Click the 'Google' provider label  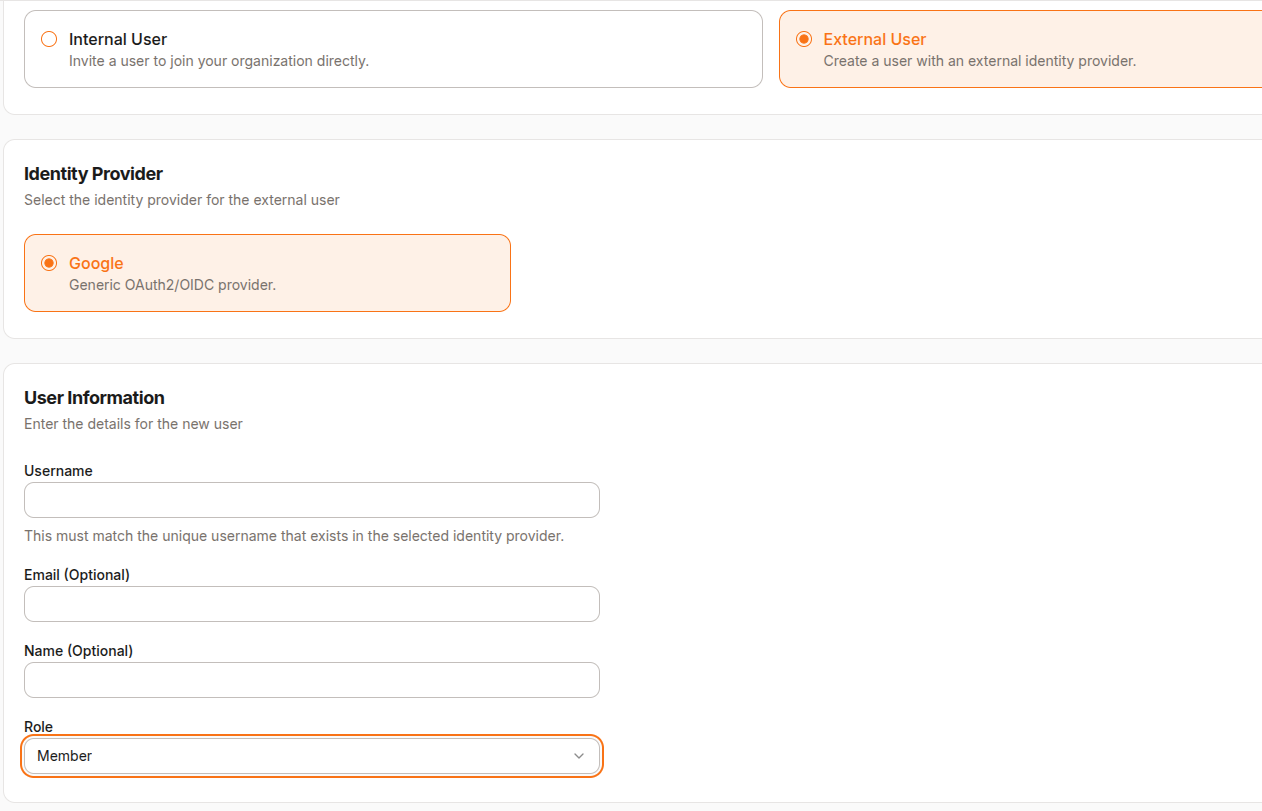[96, 263]
